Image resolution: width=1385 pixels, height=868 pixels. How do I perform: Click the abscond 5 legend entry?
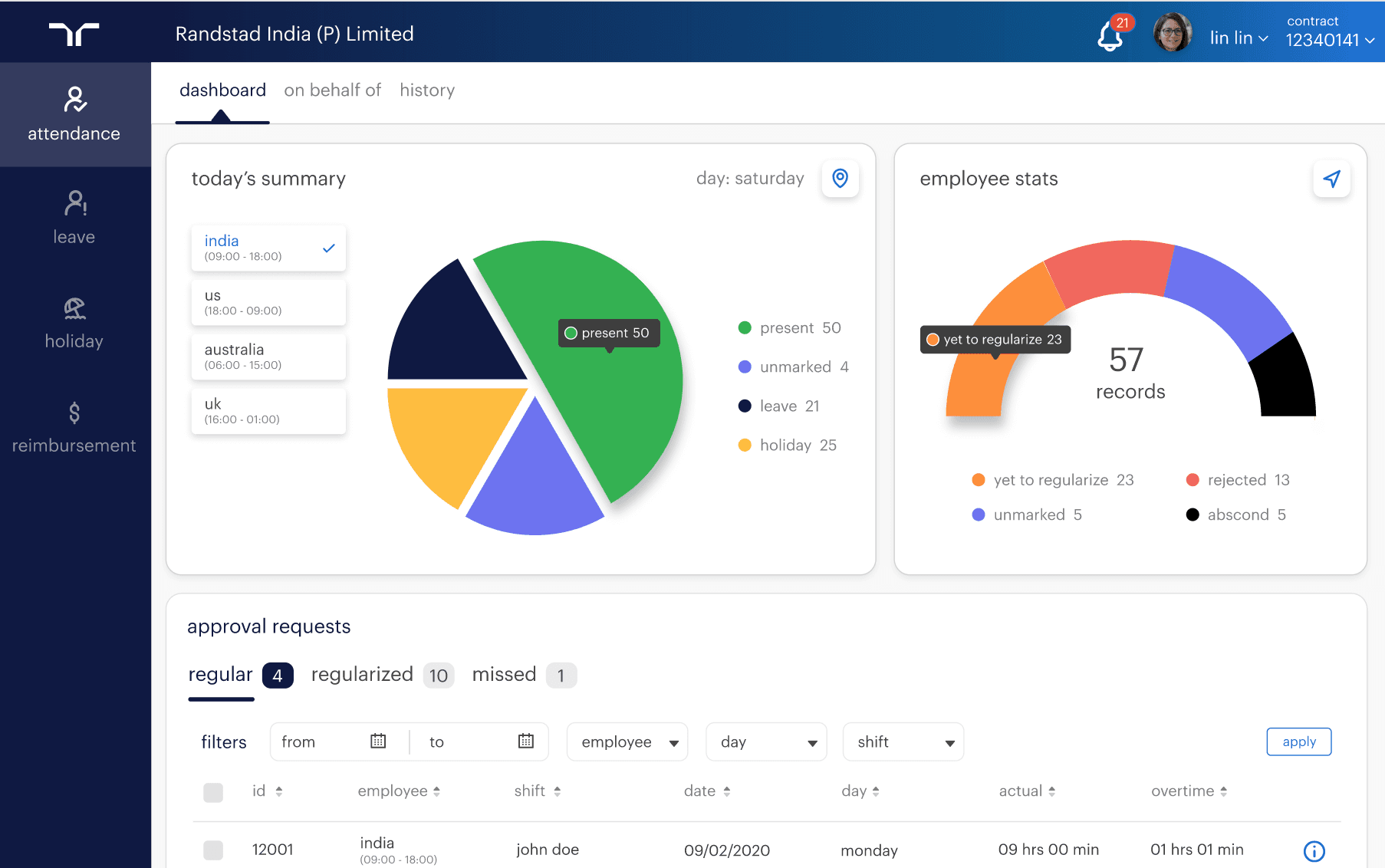point(1235,515)
